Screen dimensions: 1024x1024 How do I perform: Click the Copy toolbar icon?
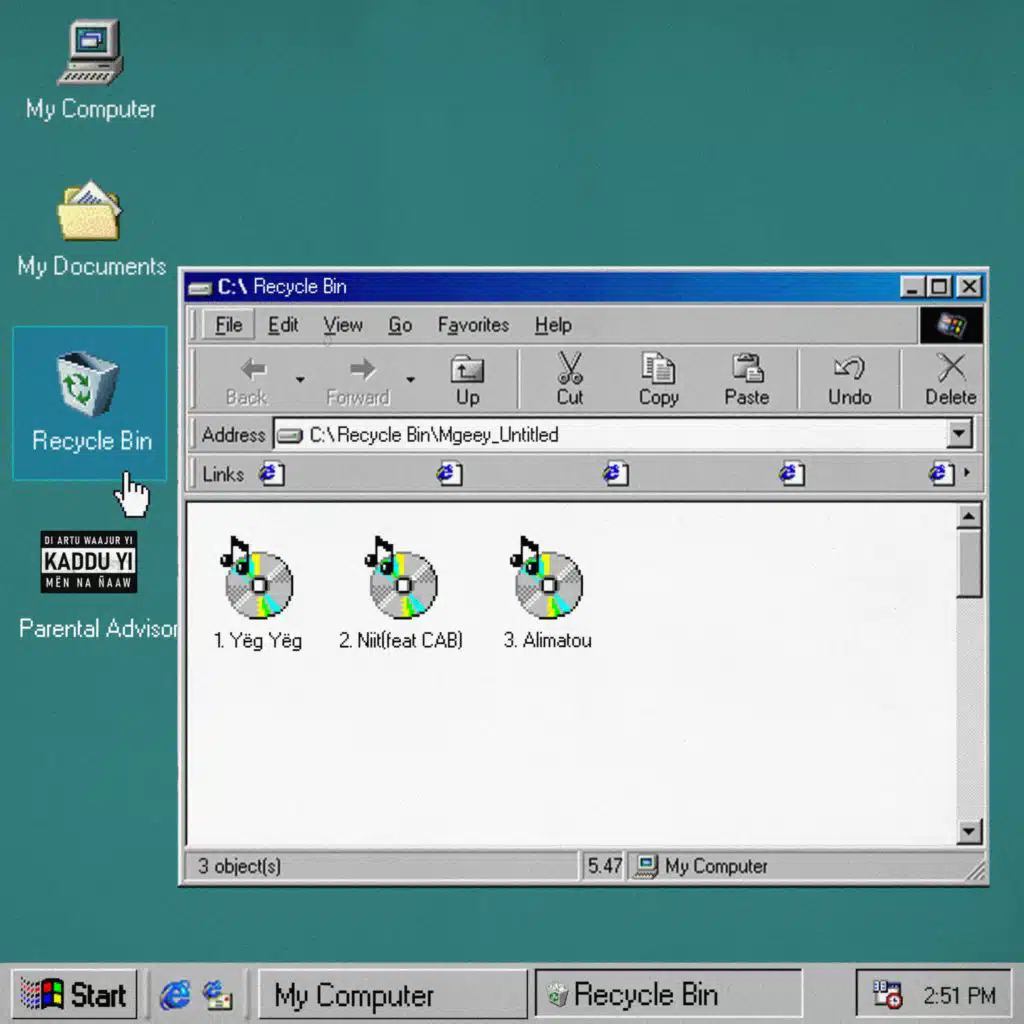[658, 370]
